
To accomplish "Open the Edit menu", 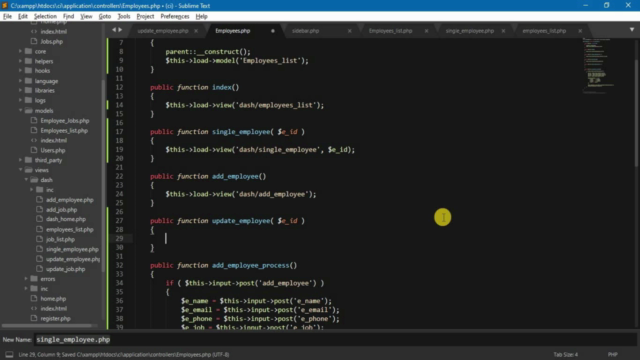I will pyautogui.click(x=22, y=16).
